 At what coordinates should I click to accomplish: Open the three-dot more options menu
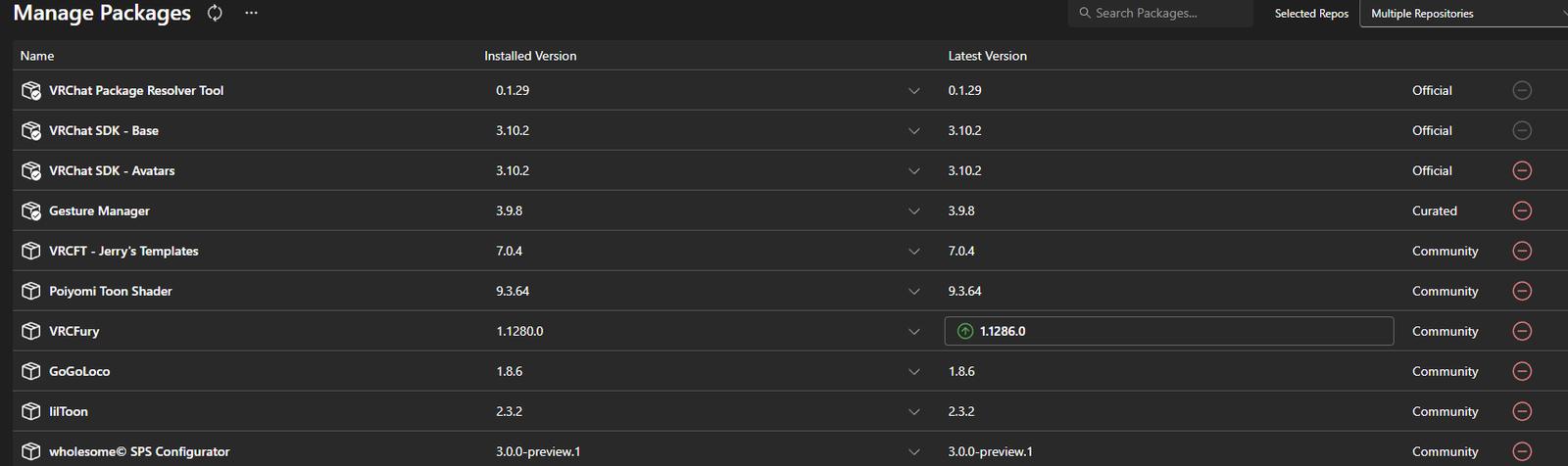[x=251, y=14]
